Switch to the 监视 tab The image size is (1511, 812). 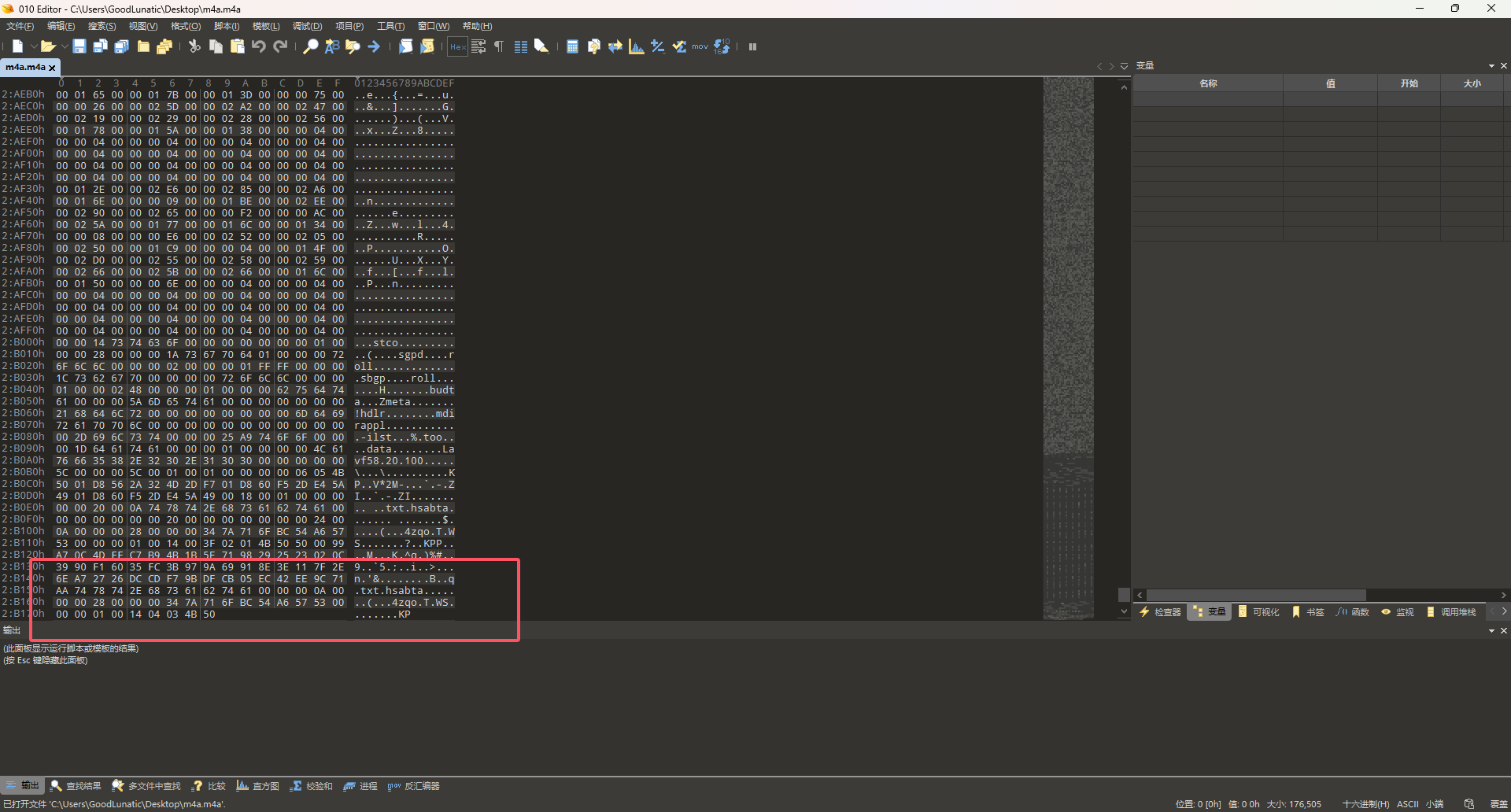pyautogui.click(x=1398, y=611)
